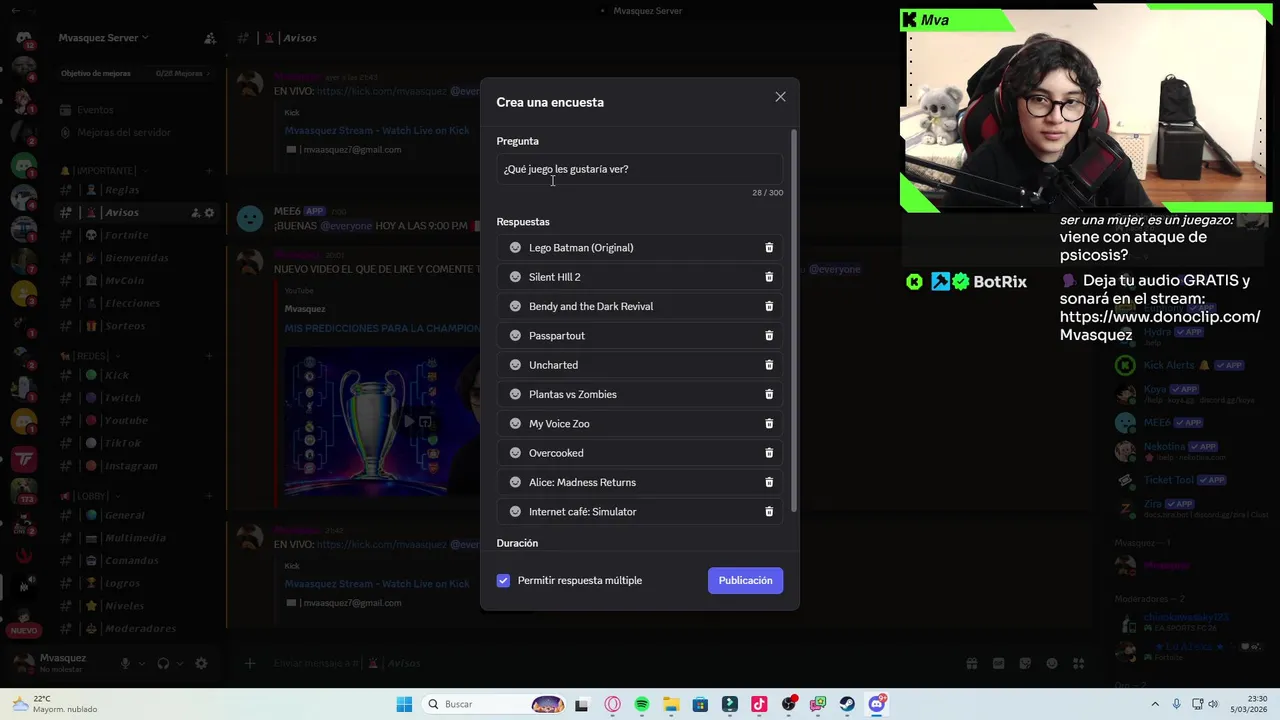
Task: Open user settings gear beside Mvasquez
Action: (201, 663)
